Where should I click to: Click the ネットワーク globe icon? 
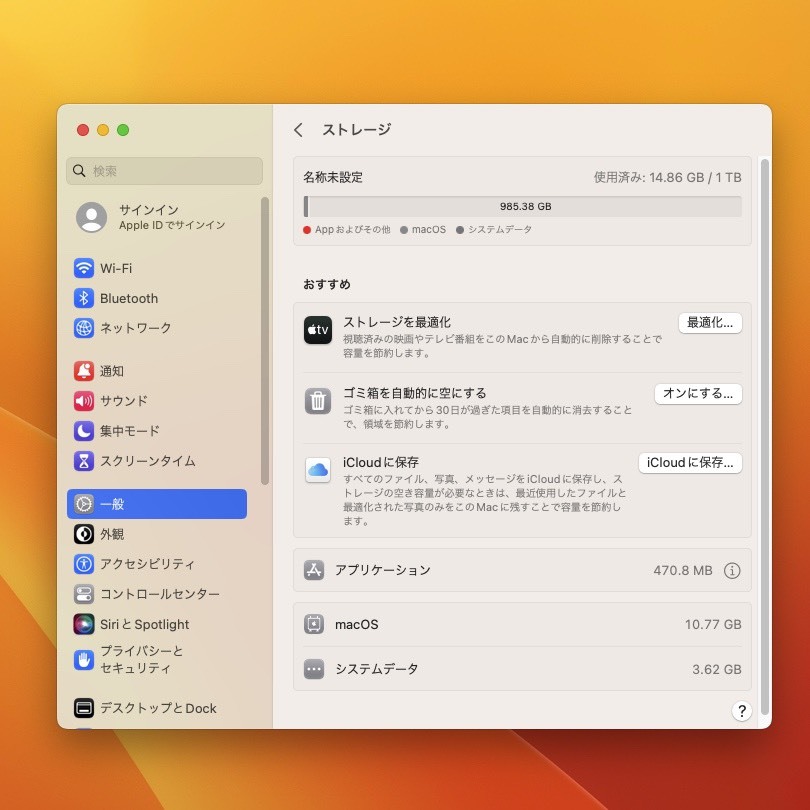coord(84,328)
